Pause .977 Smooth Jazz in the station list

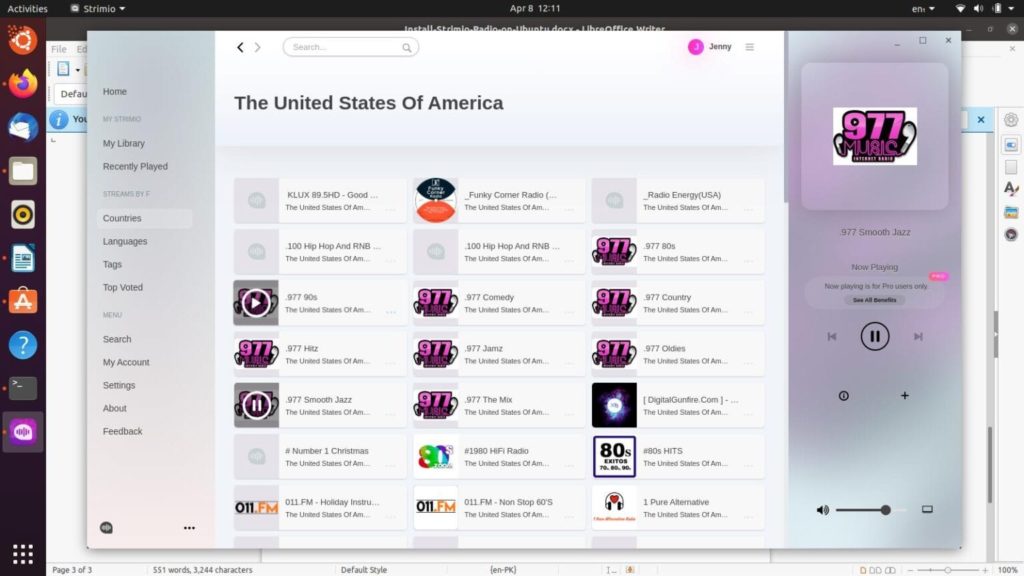click(x=256, y=405)
